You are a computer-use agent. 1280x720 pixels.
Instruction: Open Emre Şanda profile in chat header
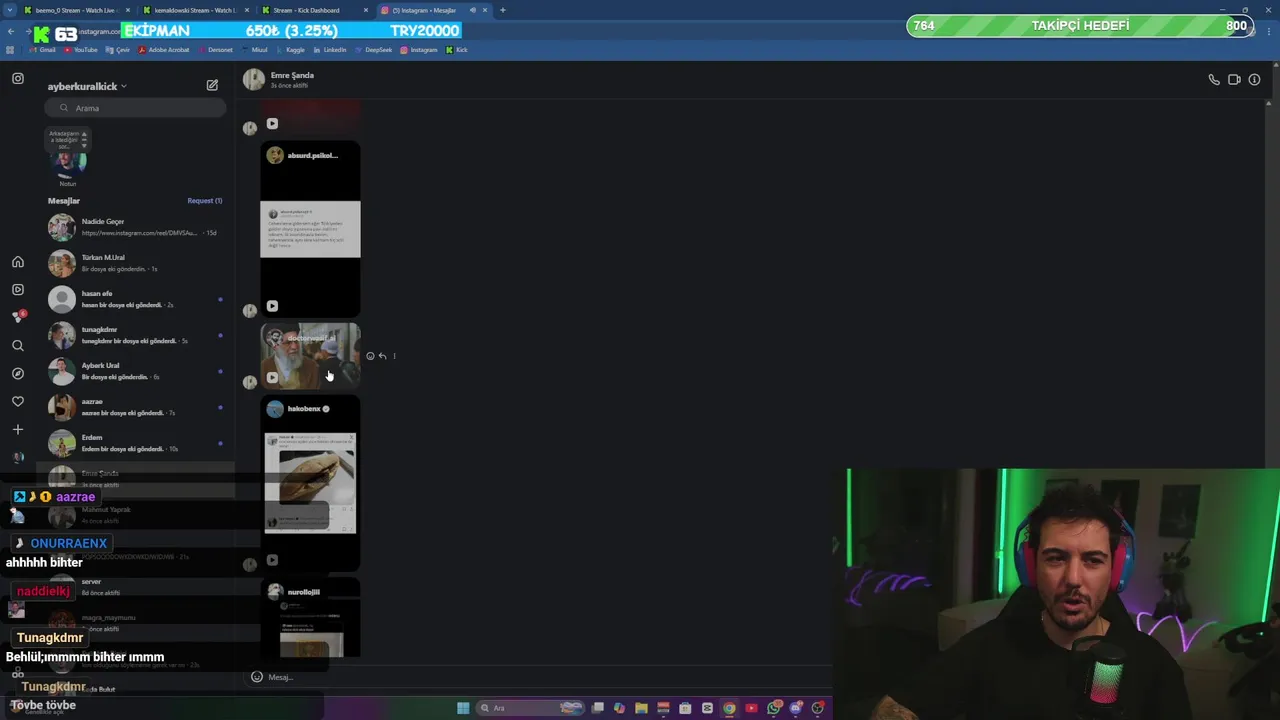coord(279,79)
